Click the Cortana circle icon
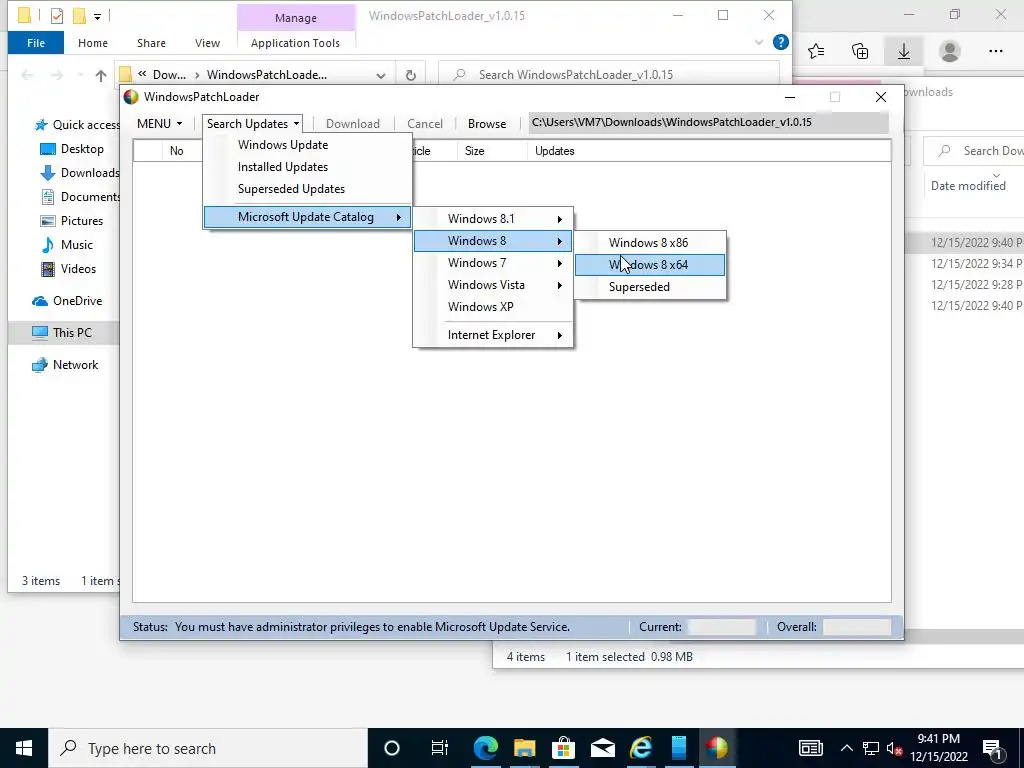1024x768 pixels. click(392, 748)
